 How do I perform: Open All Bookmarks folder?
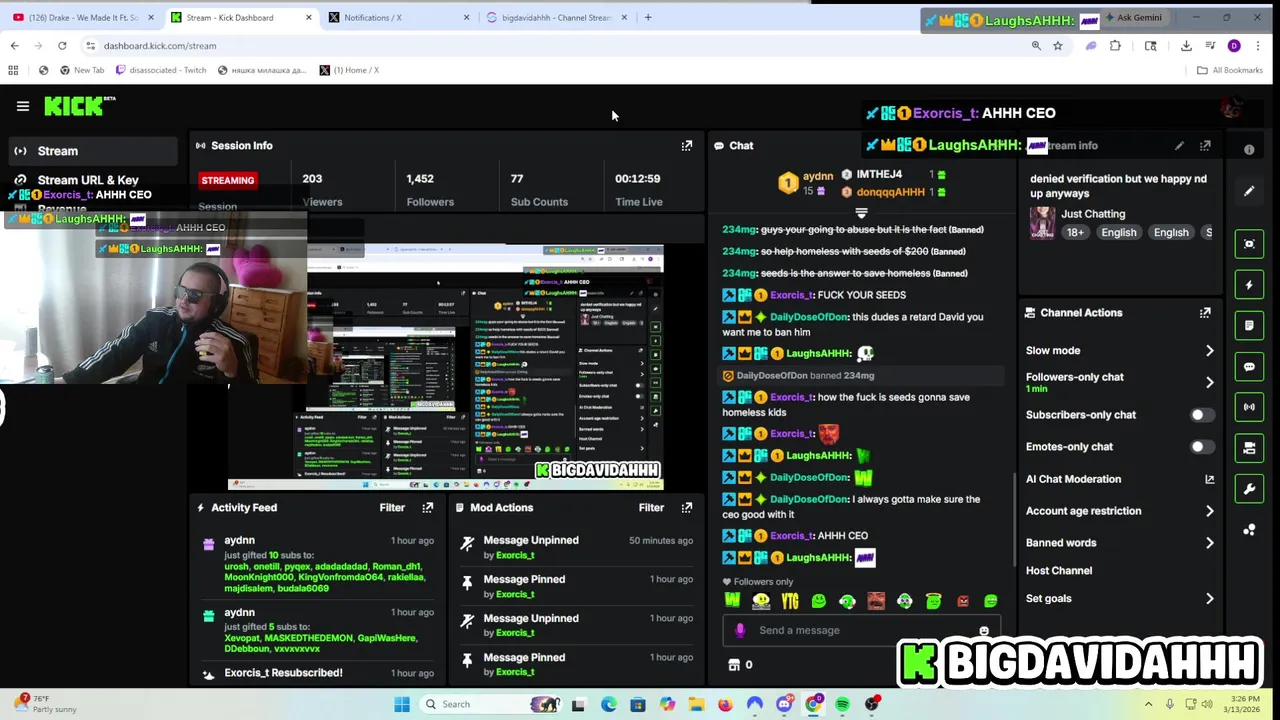(1230, 70)
